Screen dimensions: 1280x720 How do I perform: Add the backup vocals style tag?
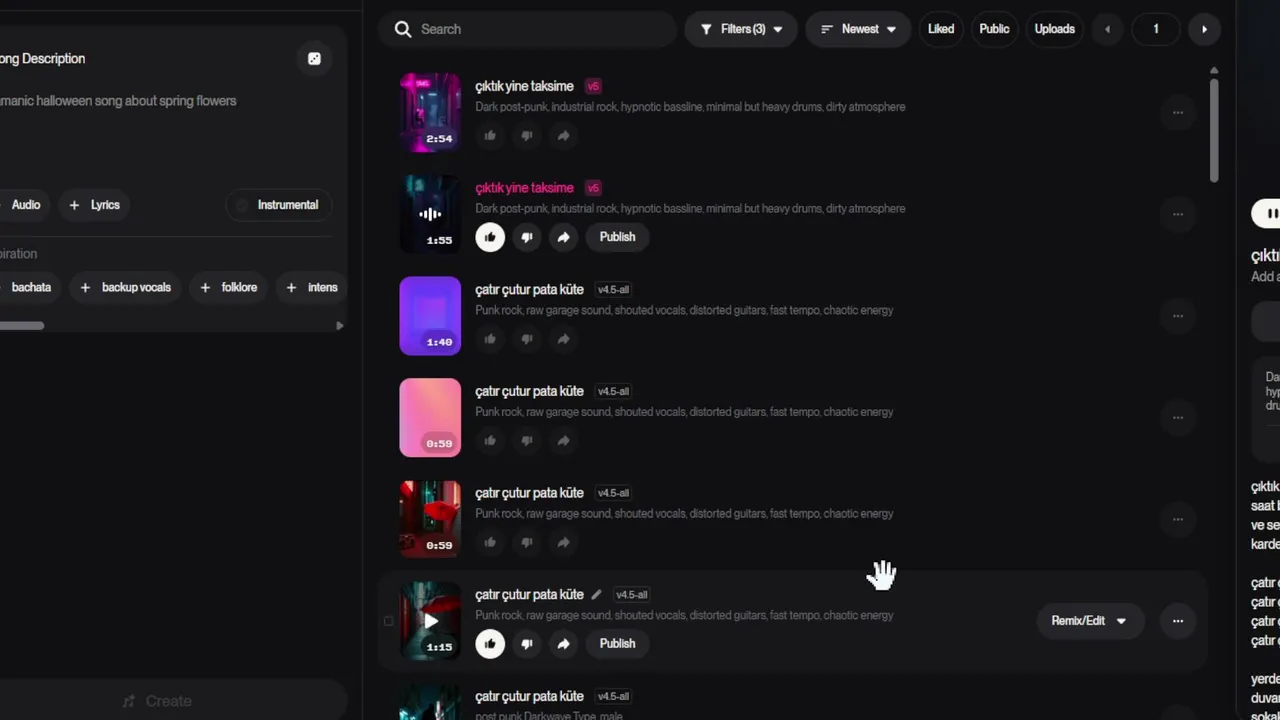pyautogui.click(x=126, y=288)
